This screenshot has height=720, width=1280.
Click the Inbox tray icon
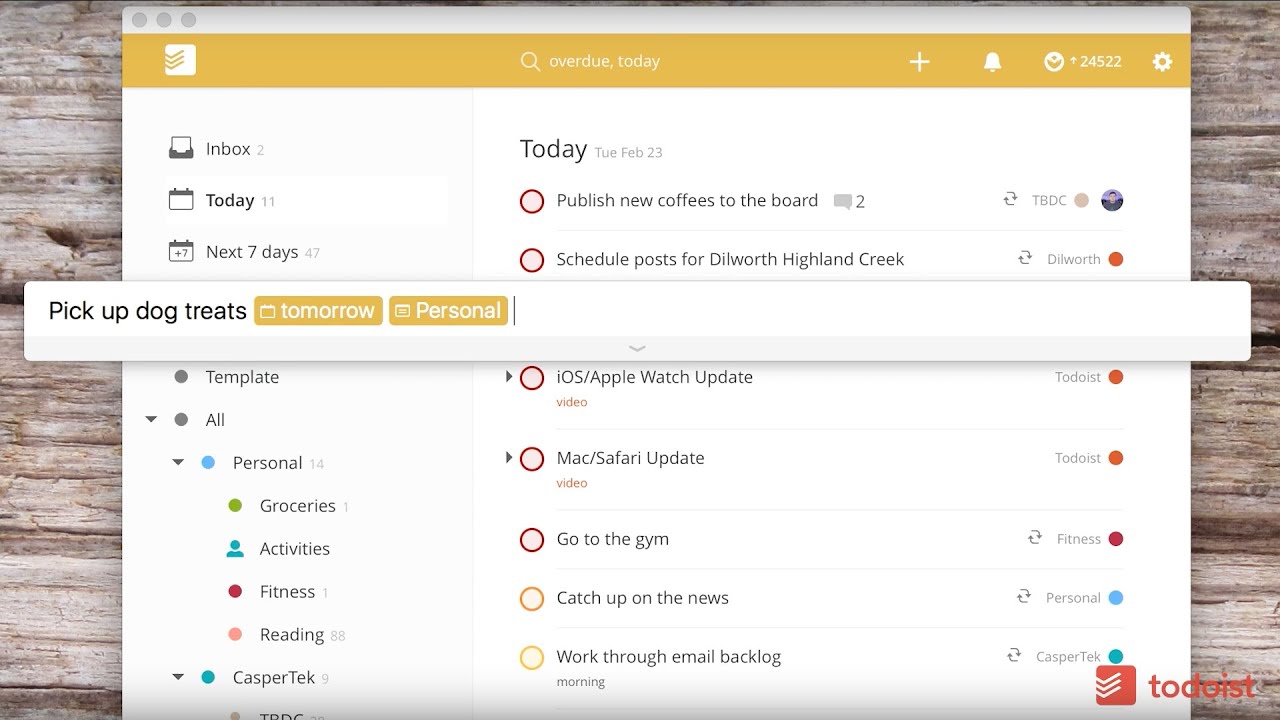pos(181,149)
